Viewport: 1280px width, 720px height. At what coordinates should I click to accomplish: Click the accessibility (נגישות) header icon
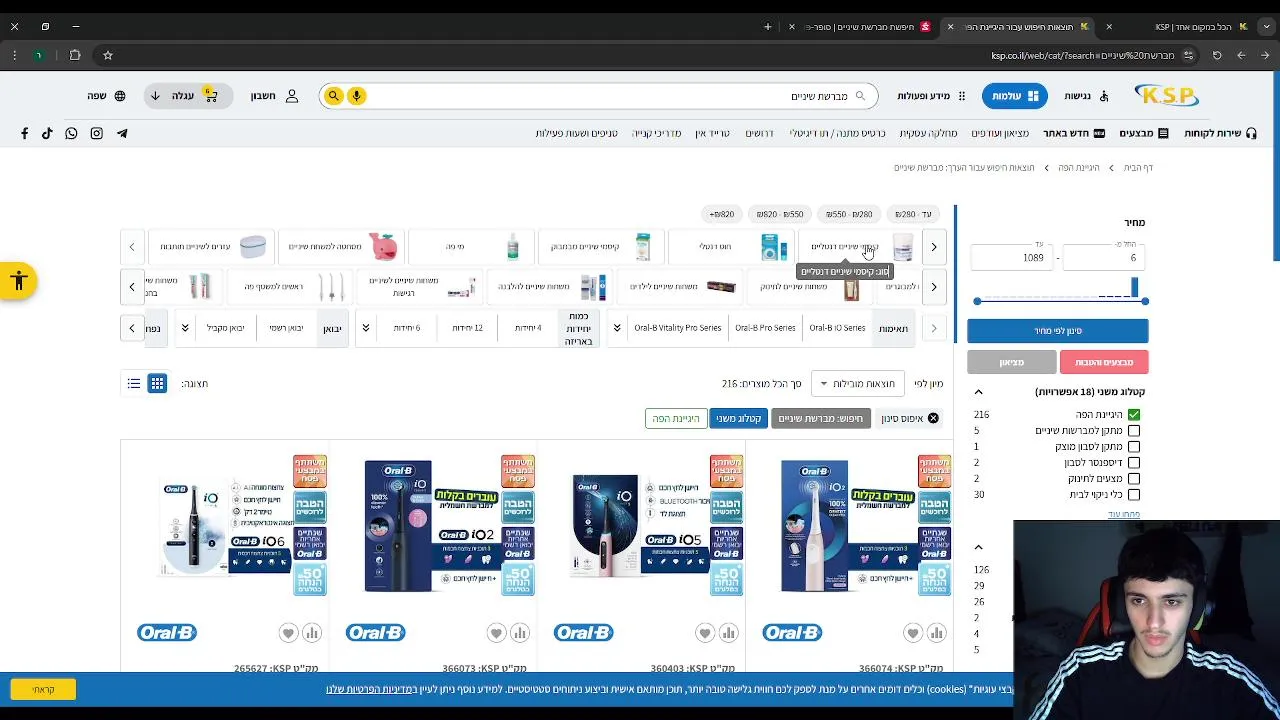click(1104, 96)
